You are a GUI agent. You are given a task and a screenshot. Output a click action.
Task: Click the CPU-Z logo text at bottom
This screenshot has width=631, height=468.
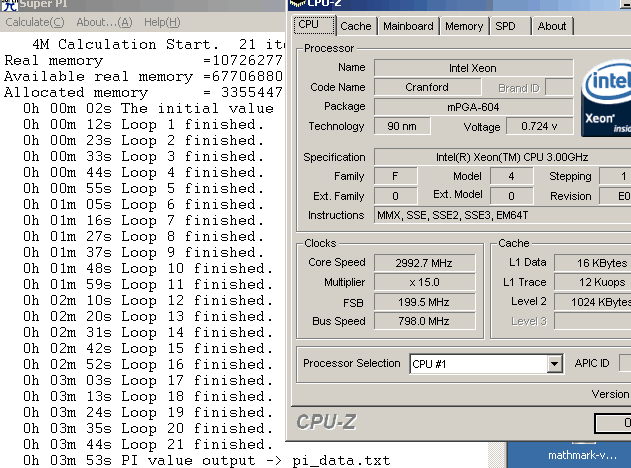click(326, 423)
